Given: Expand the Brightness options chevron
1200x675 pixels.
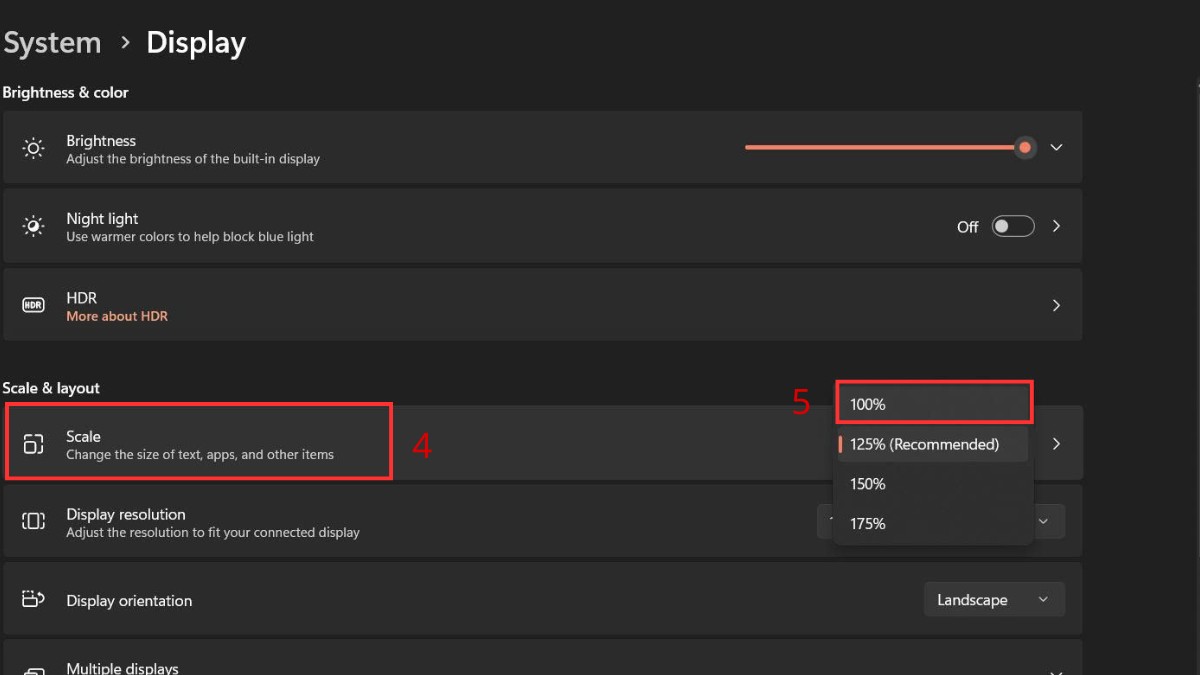Looking at the screenshot, I should click(1056, 148).
